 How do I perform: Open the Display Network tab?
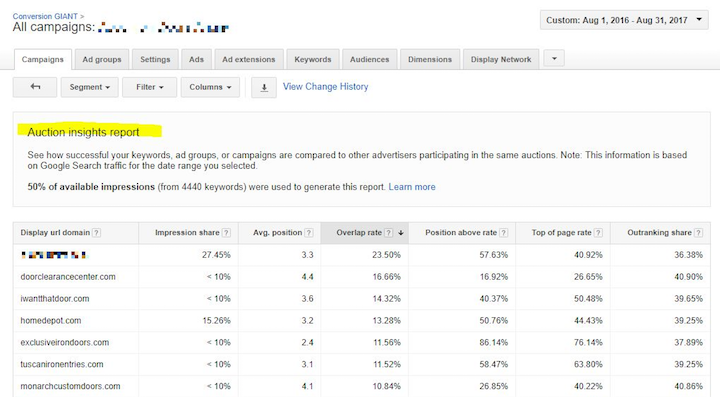pyautogui.click(x=501, y=60)
